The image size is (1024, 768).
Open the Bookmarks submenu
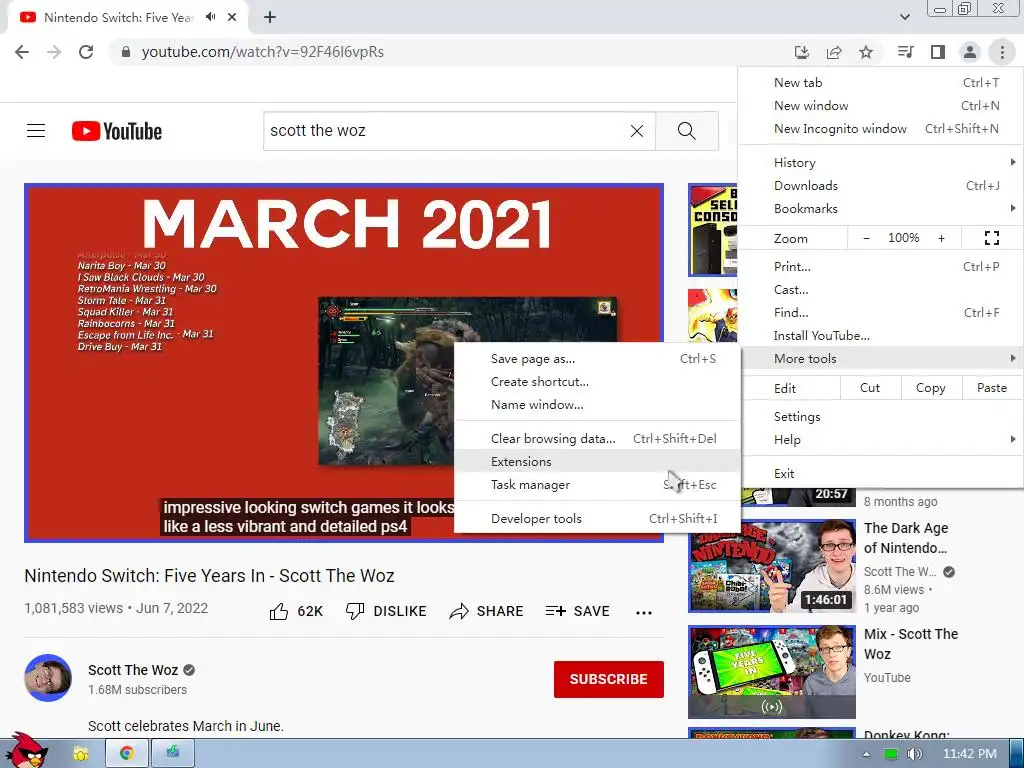pos(880,209)
